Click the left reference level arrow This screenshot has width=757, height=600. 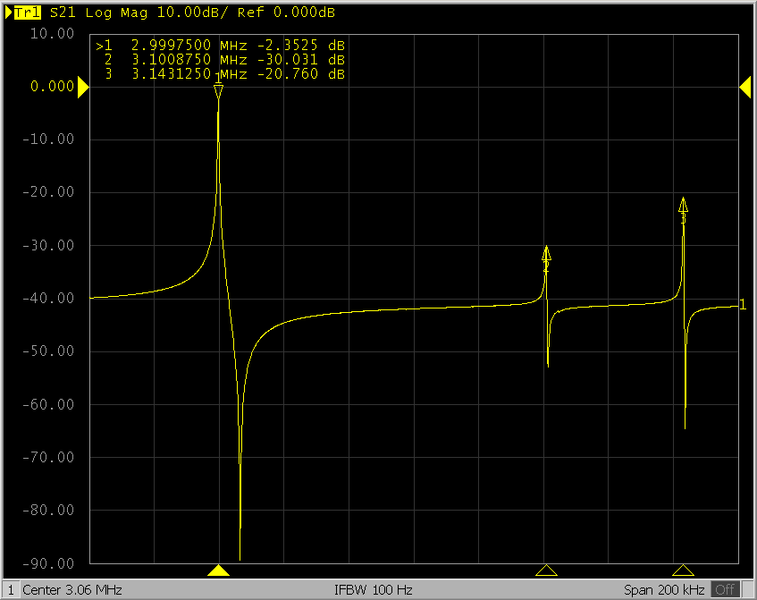coord(83,88)
